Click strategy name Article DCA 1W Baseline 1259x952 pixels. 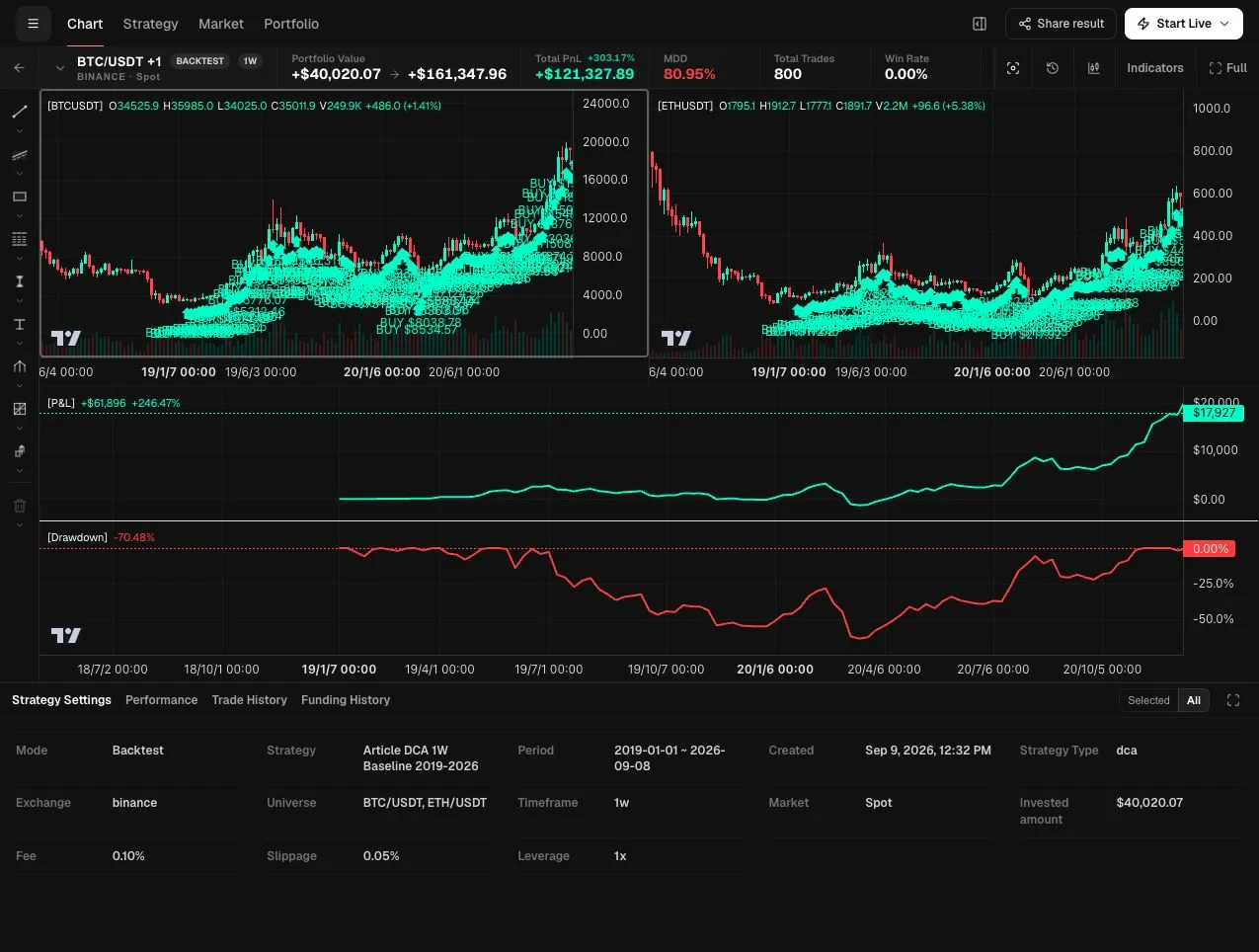421,758
